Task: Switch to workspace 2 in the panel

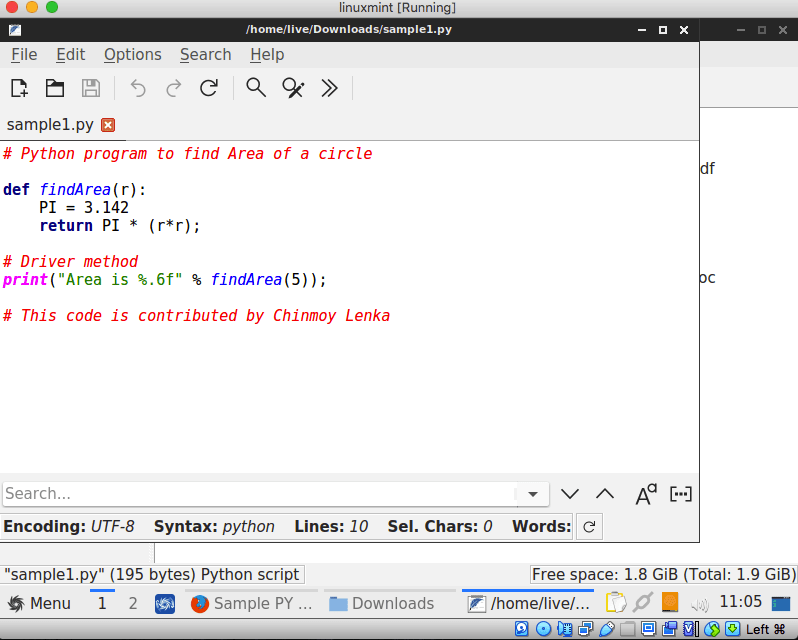Action: [x=133, y=603]
